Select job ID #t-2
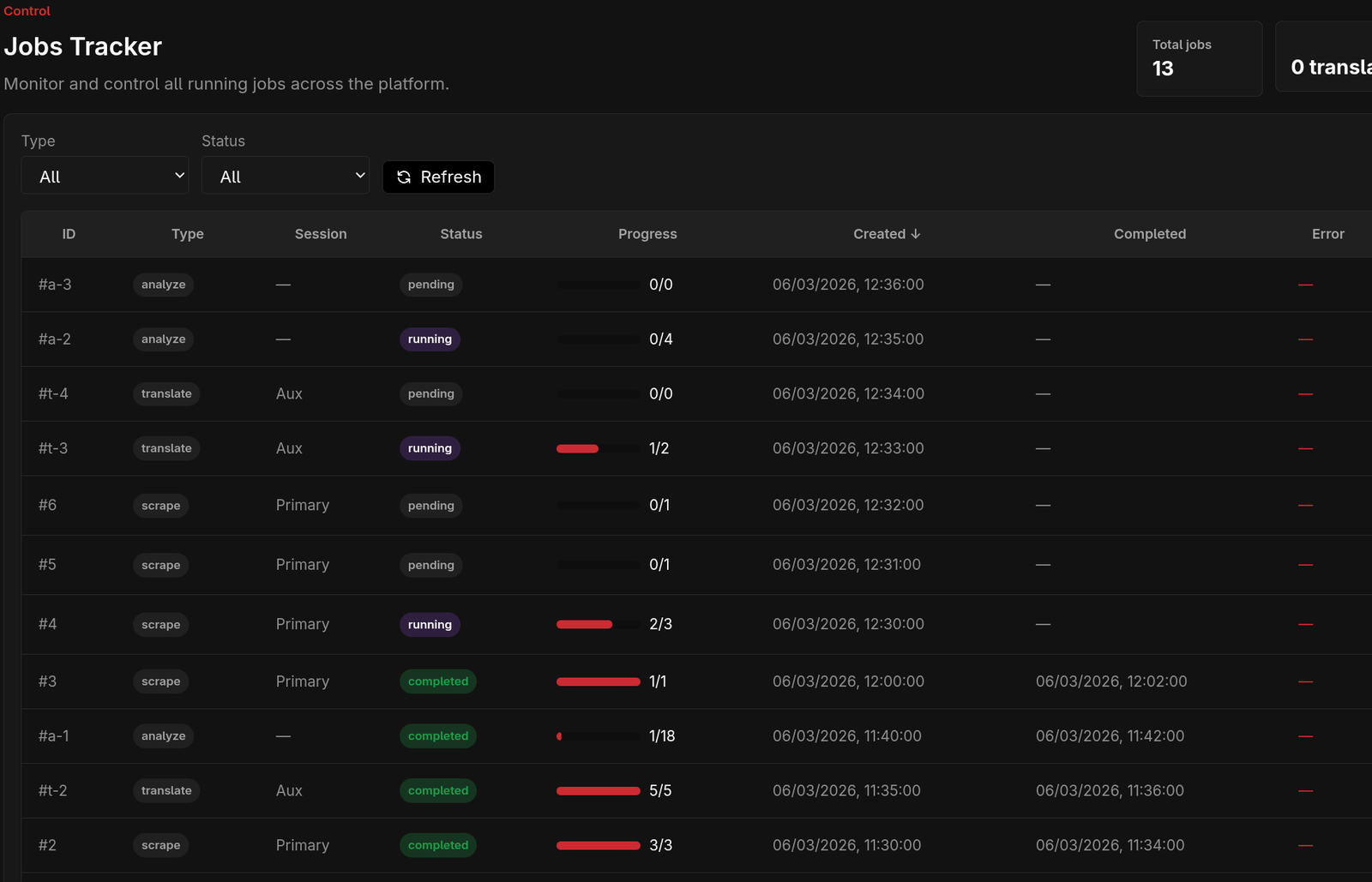This screenshot has height=882, width=1372. click(52, 791)
